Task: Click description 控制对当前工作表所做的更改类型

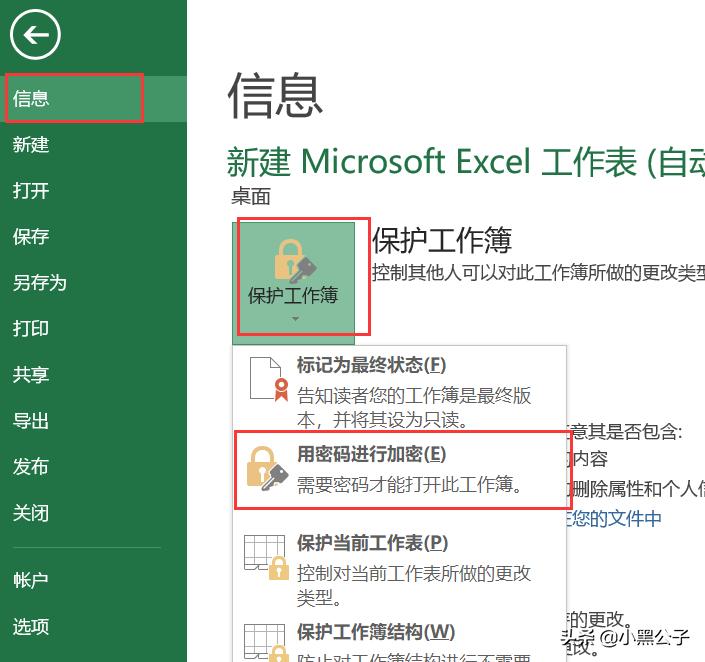Action: (414, 585)
